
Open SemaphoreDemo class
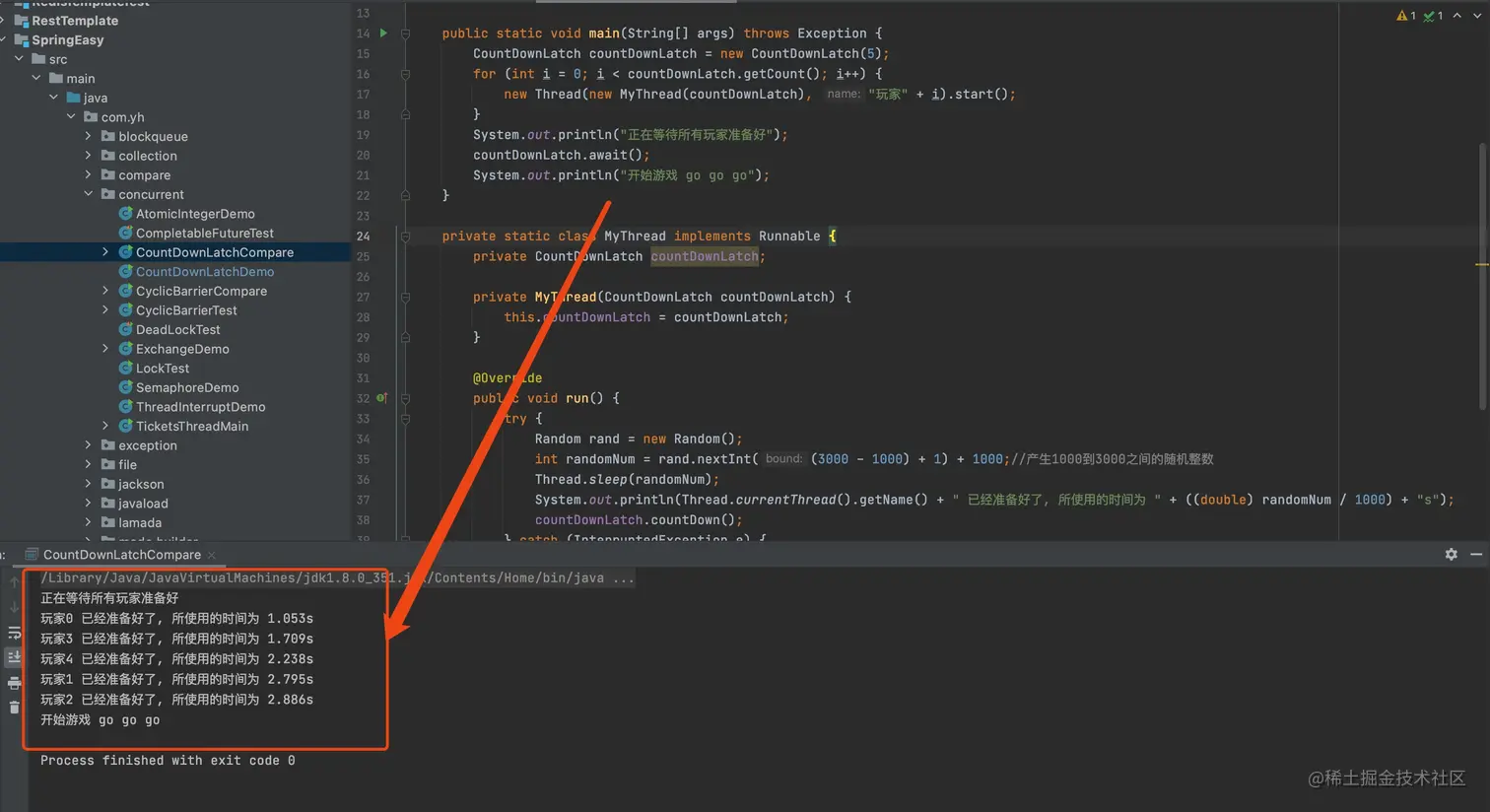click(x=187, y=387)
